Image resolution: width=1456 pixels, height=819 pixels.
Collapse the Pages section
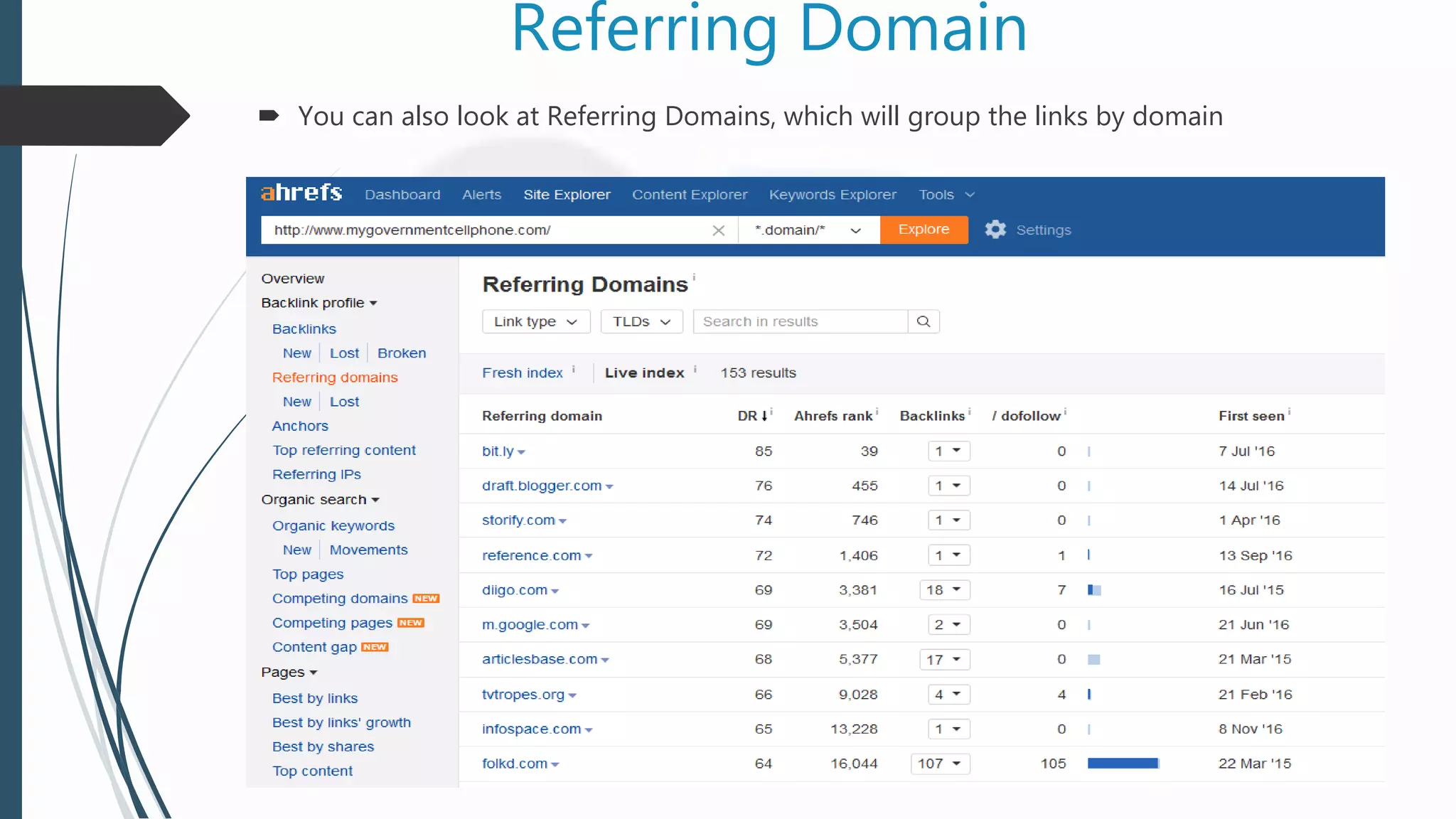289,673
